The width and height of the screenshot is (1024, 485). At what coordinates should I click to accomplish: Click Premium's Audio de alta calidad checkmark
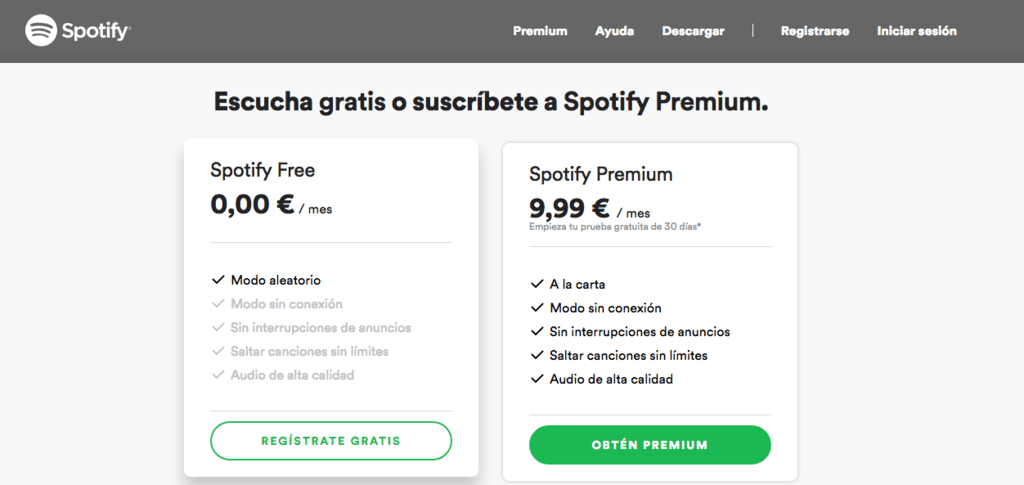coord(537,380)
